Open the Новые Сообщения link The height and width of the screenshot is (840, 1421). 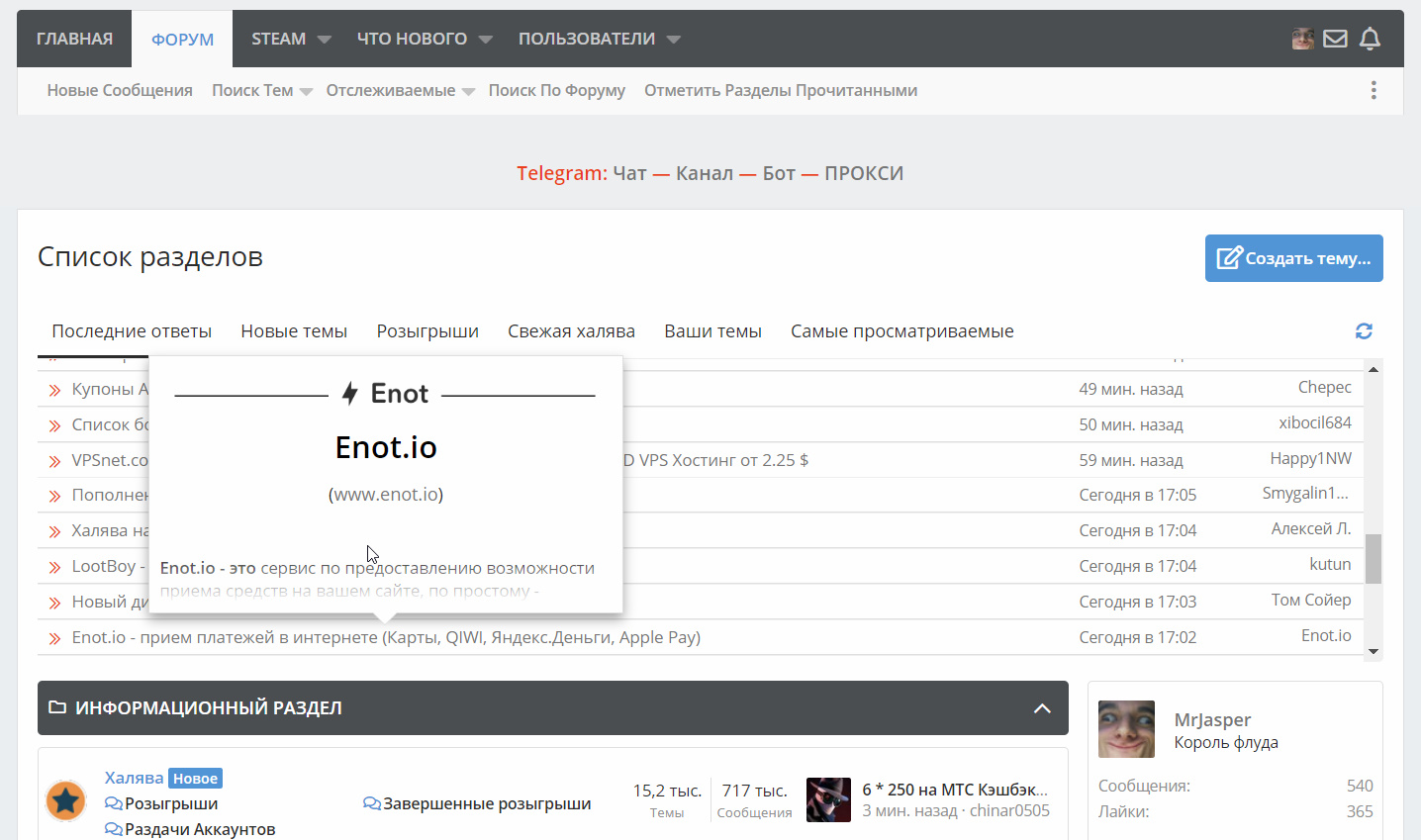tap(120, 90)
